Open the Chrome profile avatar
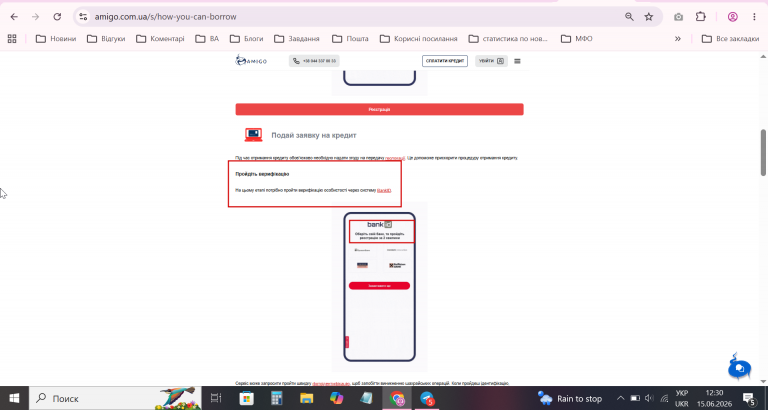The height and width of the screenshot is (410, 768). (x=733, y=17)
